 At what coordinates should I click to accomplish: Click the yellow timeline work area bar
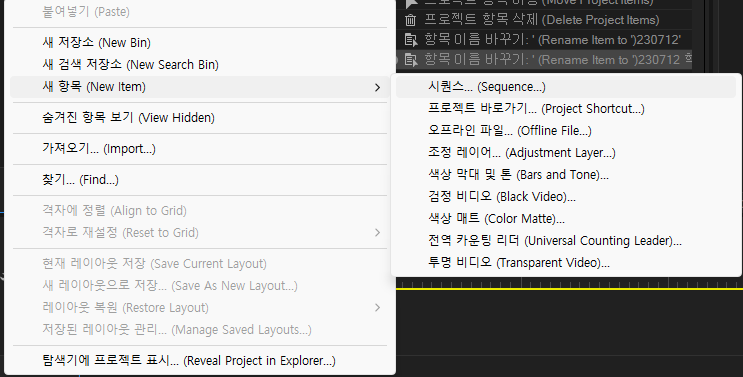pos(569,288)
